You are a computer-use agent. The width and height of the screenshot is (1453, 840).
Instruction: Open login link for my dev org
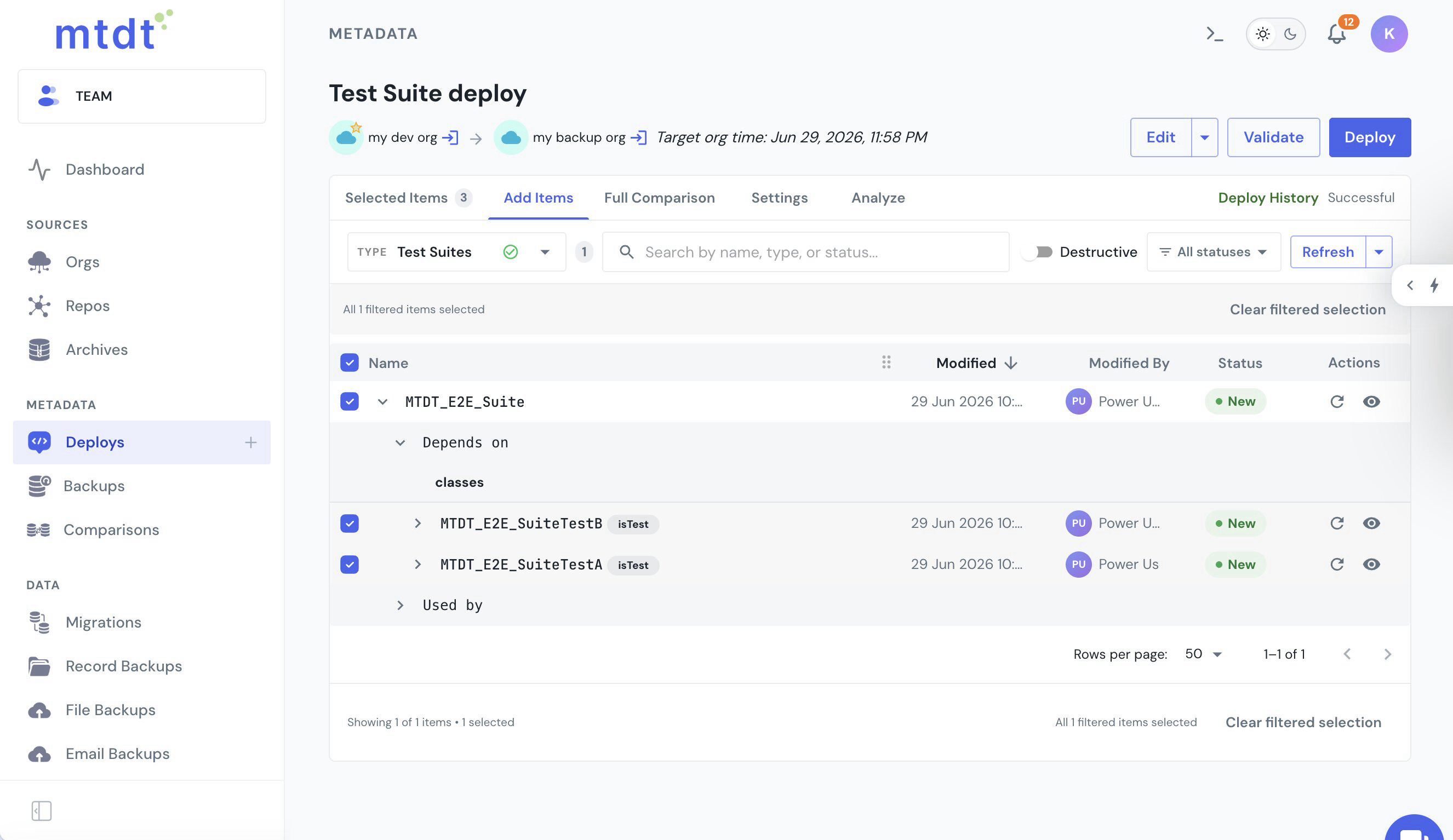click(x=450, y=137)
